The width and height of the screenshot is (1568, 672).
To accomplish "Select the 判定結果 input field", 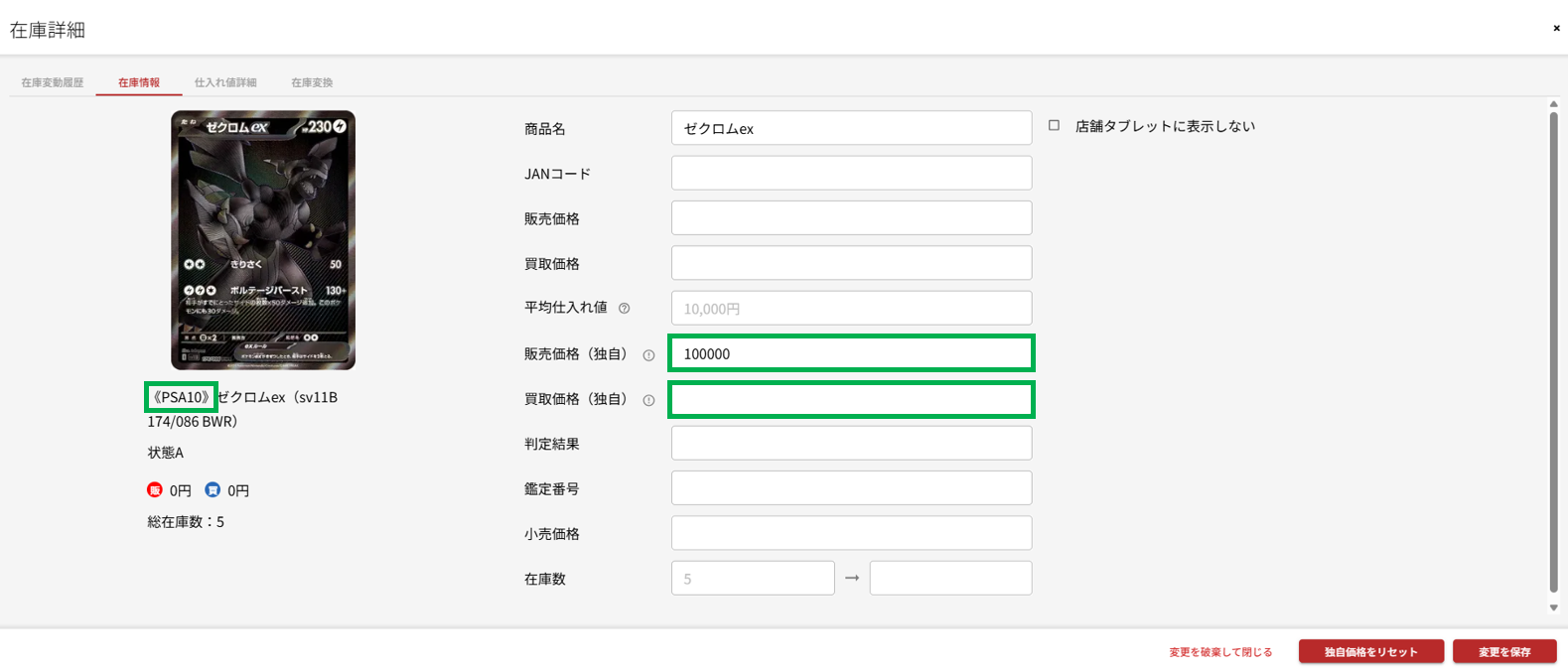I will (x=852, y=443).
